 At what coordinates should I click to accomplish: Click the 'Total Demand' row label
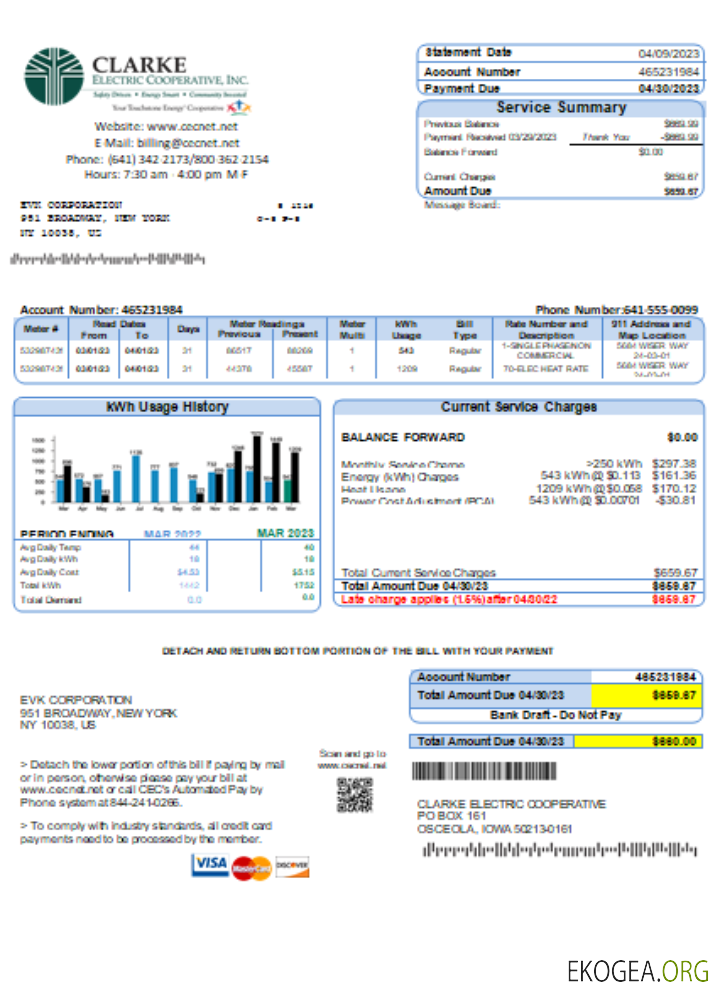click(50, 599)
